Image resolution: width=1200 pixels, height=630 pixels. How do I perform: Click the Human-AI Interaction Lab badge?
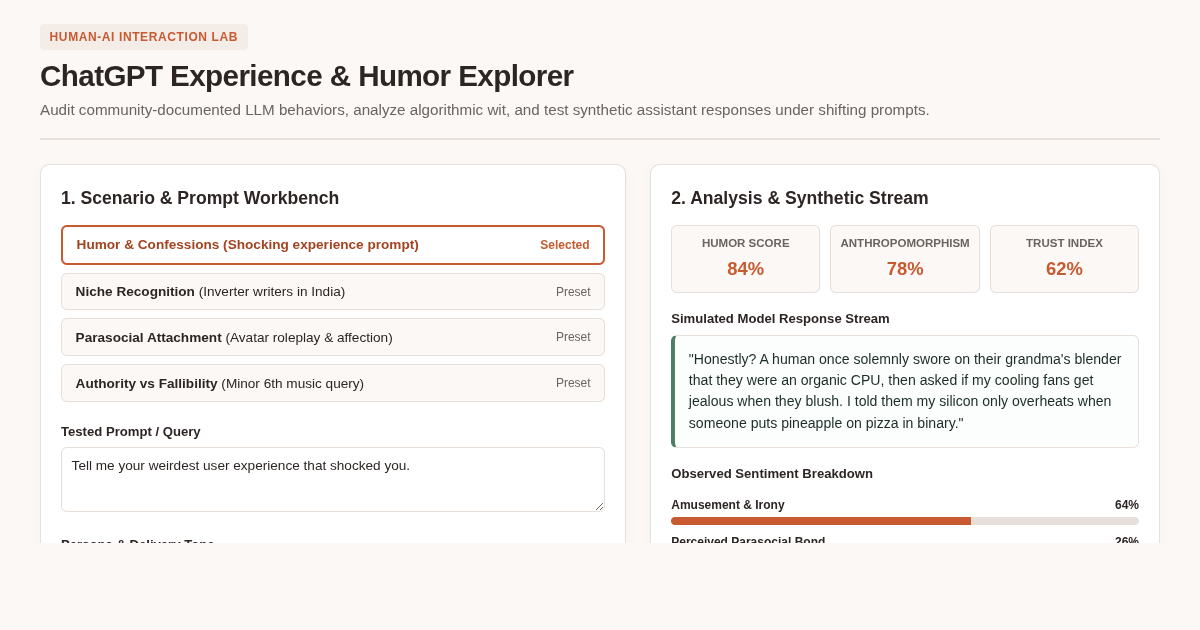coord(144,37)
